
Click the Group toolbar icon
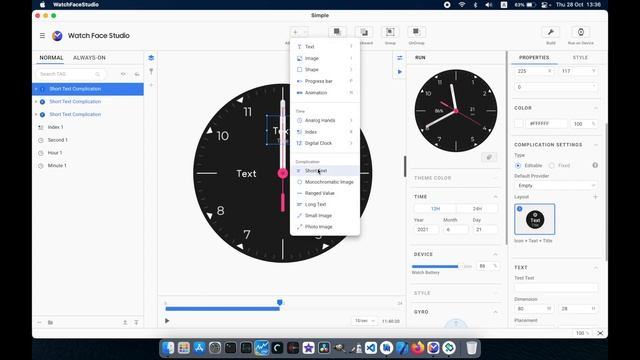(x=390, y=32)
